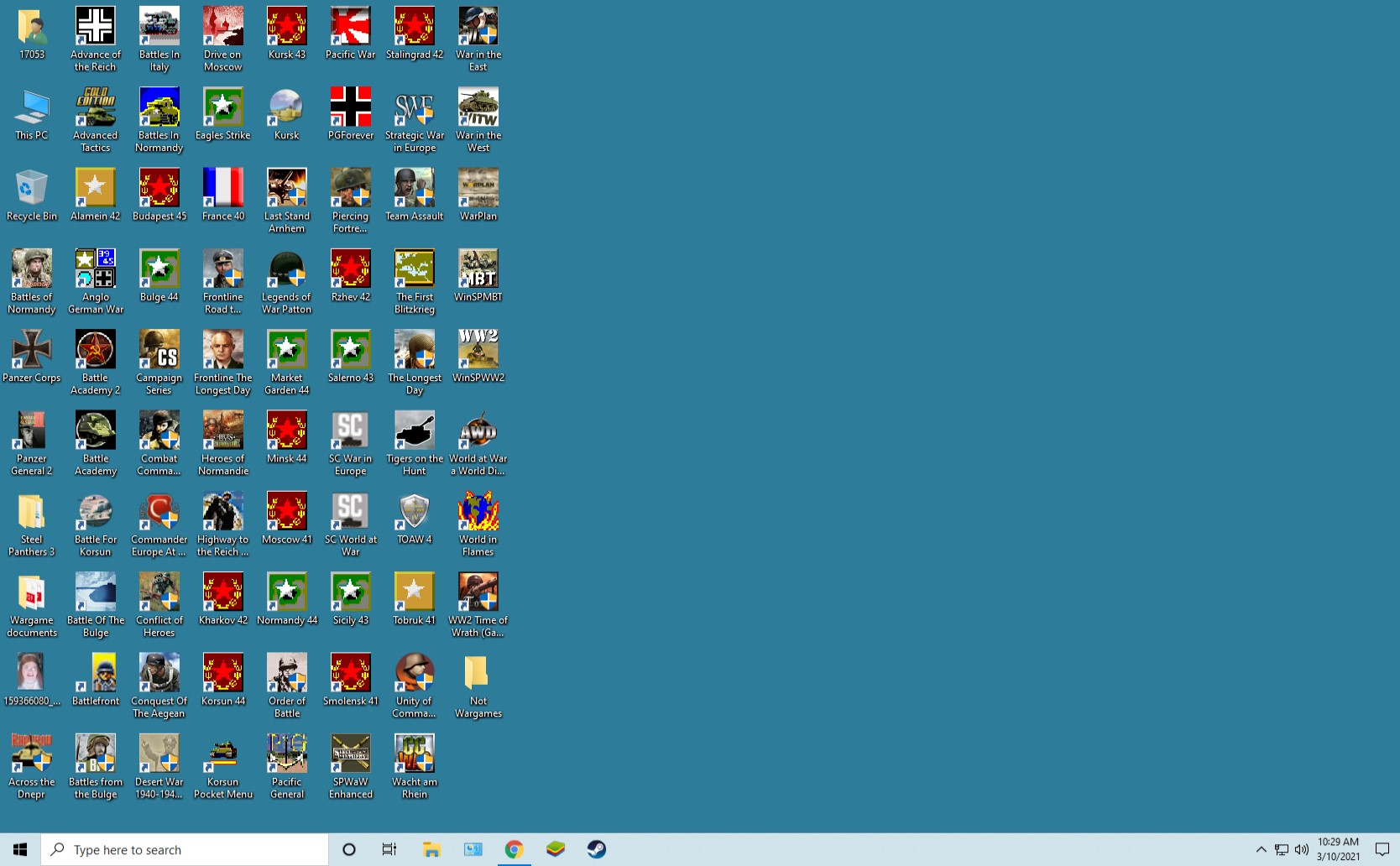Launch Last Stand Arnhem shortcut
Viewport: 1400px width, 866px height.
[x=287, y=188]
